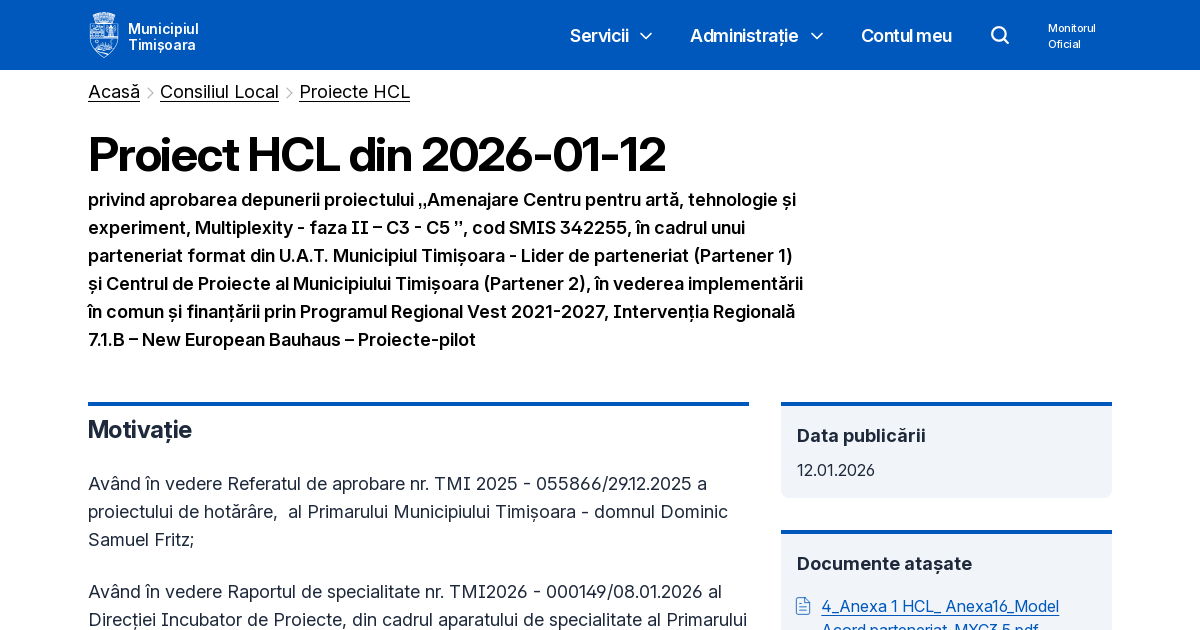
Task: Go to Acasă via the breadcrumb
Action: 113,91
